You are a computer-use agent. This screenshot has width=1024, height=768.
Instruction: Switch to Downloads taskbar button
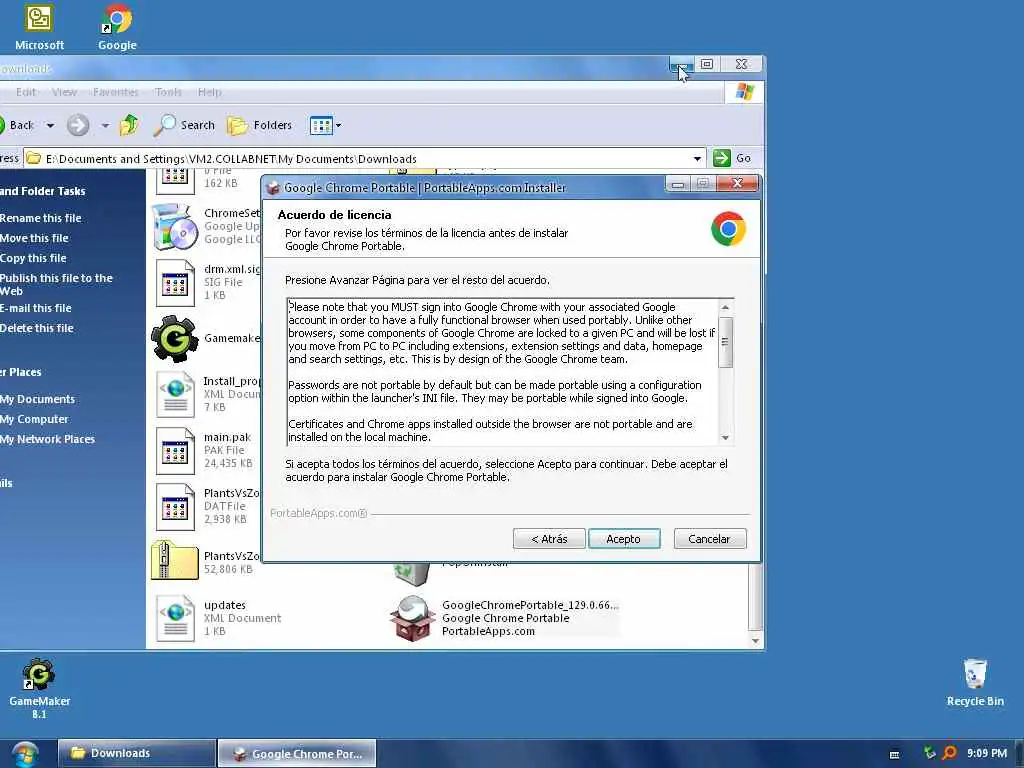pyautogui.click(x=136, y=753)
